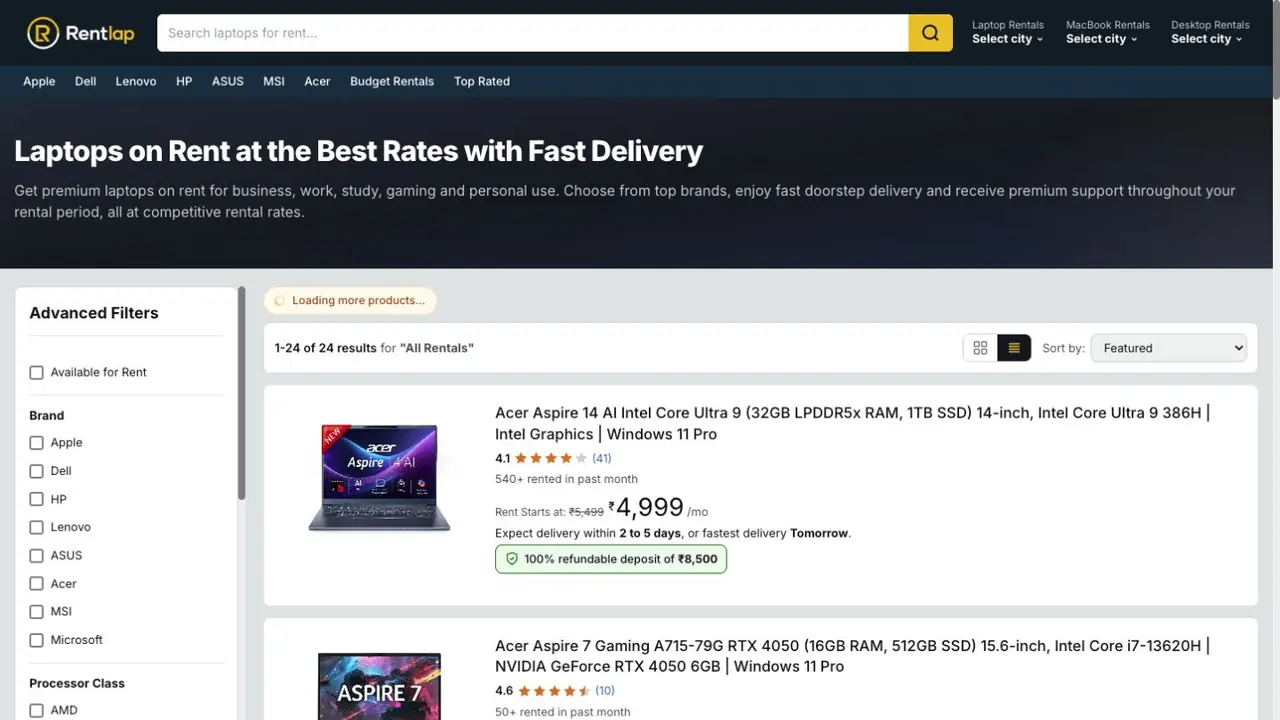Click the page vertical scrollbar

coord(1275,50)
